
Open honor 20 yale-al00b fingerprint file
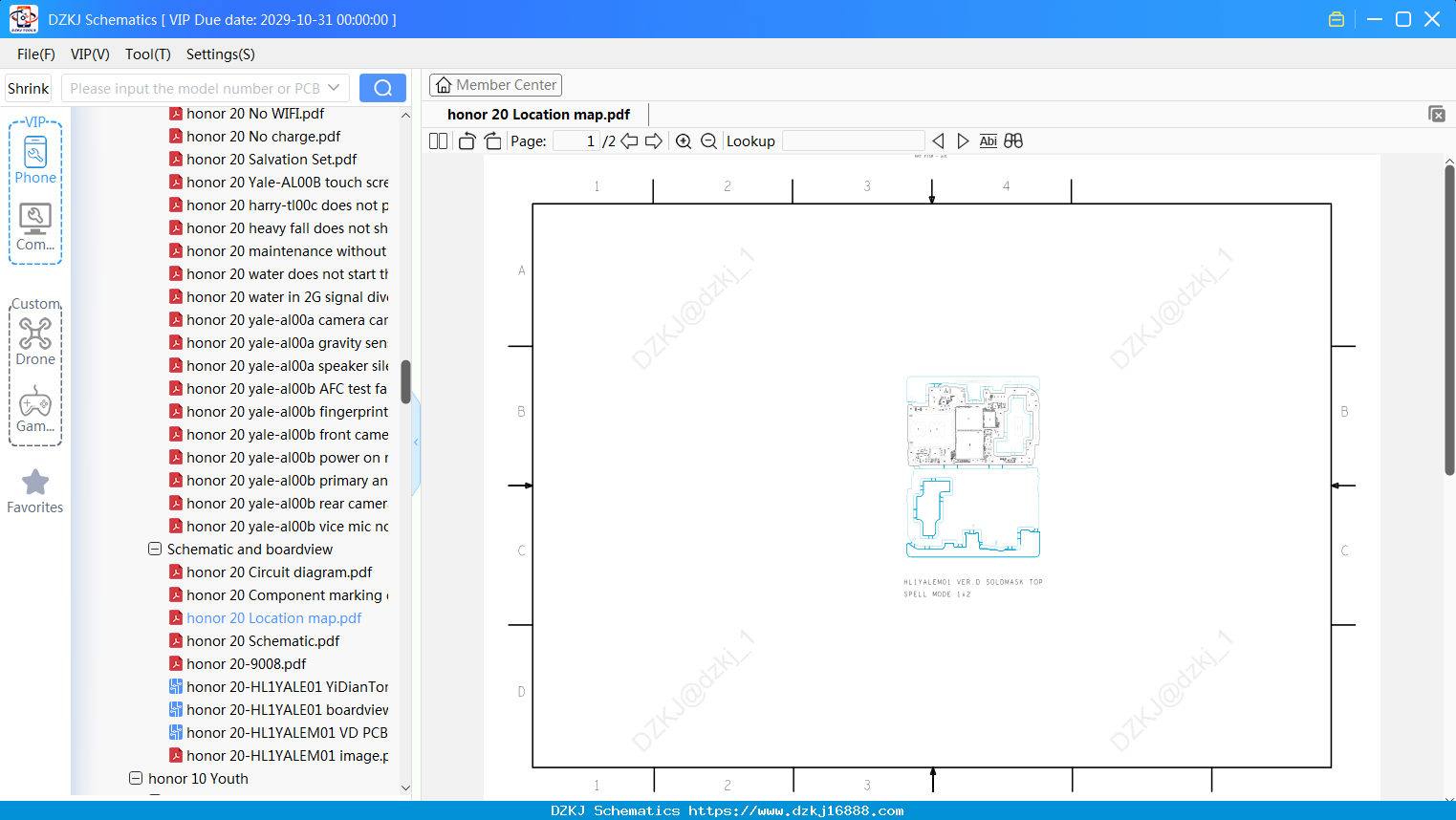coord(279,412)
